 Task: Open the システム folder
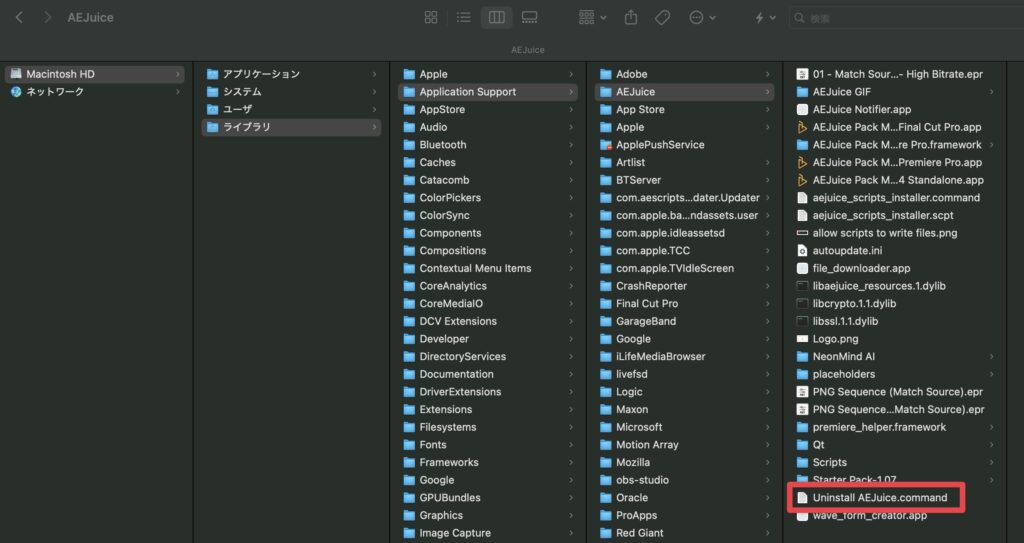291,91
